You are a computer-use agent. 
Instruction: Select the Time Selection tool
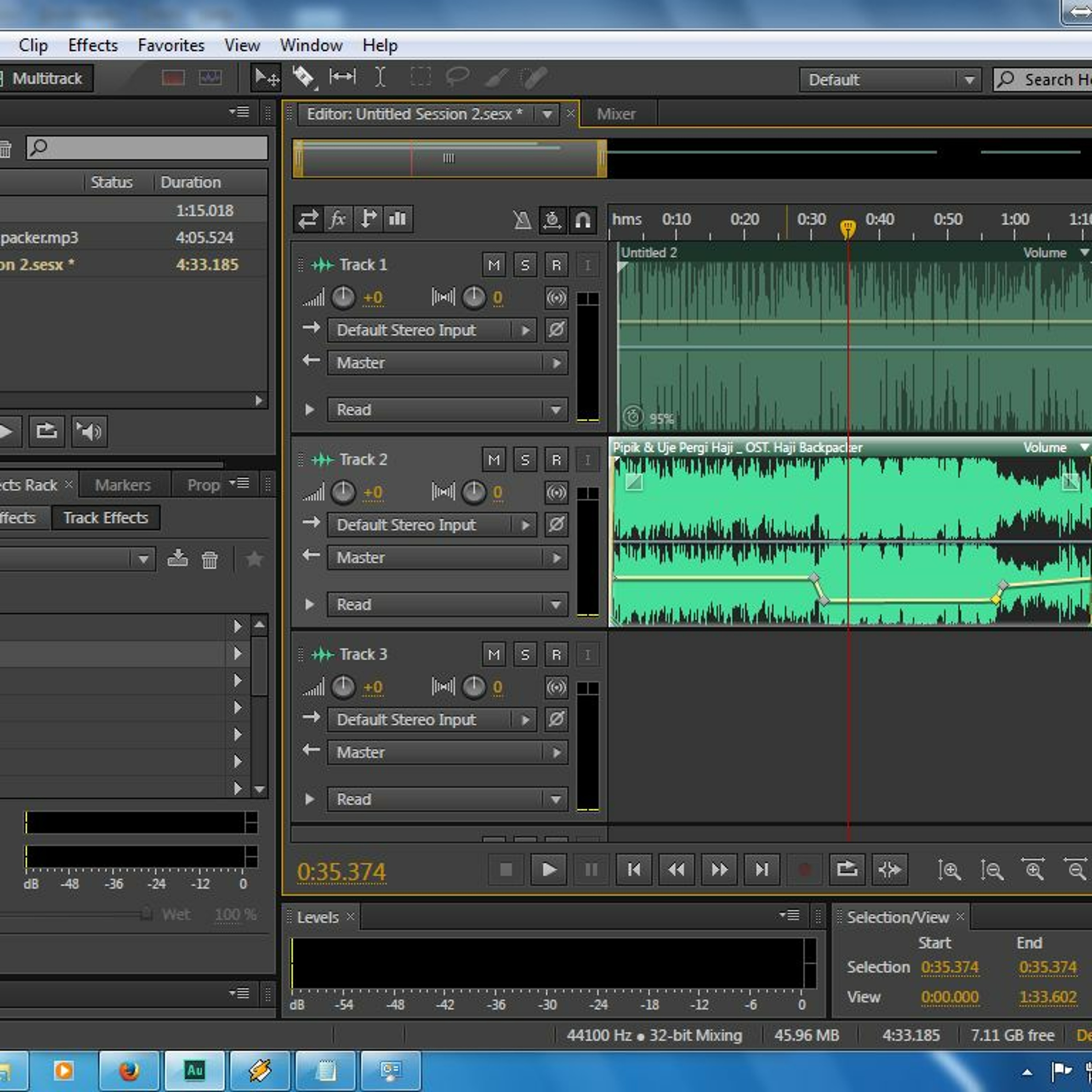380,78
